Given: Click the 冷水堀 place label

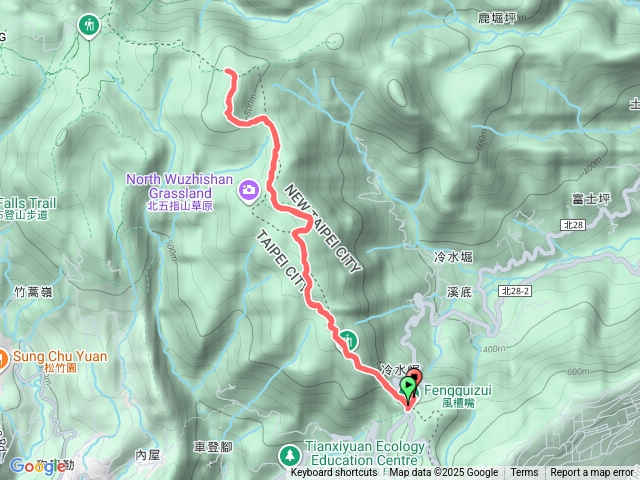Looking at the screenshot, I should 453,257.
